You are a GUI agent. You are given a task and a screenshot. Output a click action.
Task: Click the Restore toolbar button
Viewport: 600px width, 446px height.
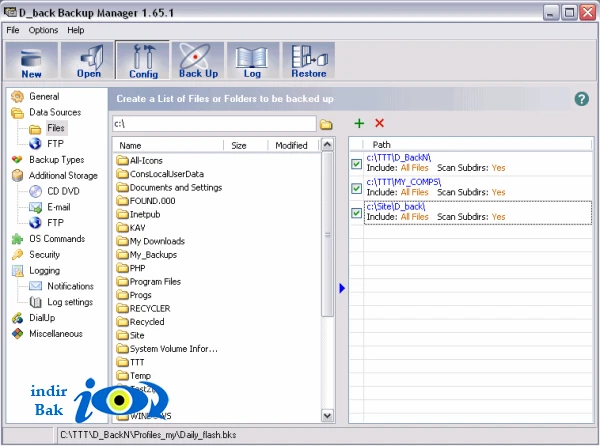tap(308, 60)
